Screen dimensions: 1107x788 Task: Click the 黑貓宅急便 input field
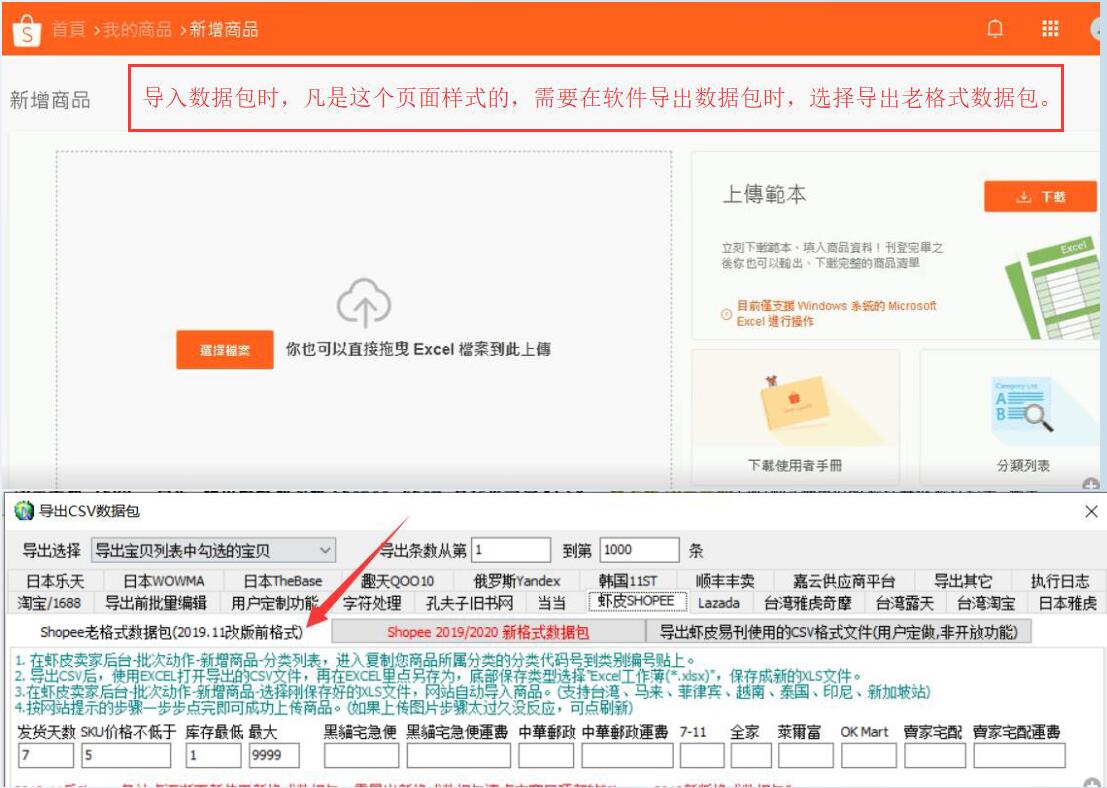[361, 756]
